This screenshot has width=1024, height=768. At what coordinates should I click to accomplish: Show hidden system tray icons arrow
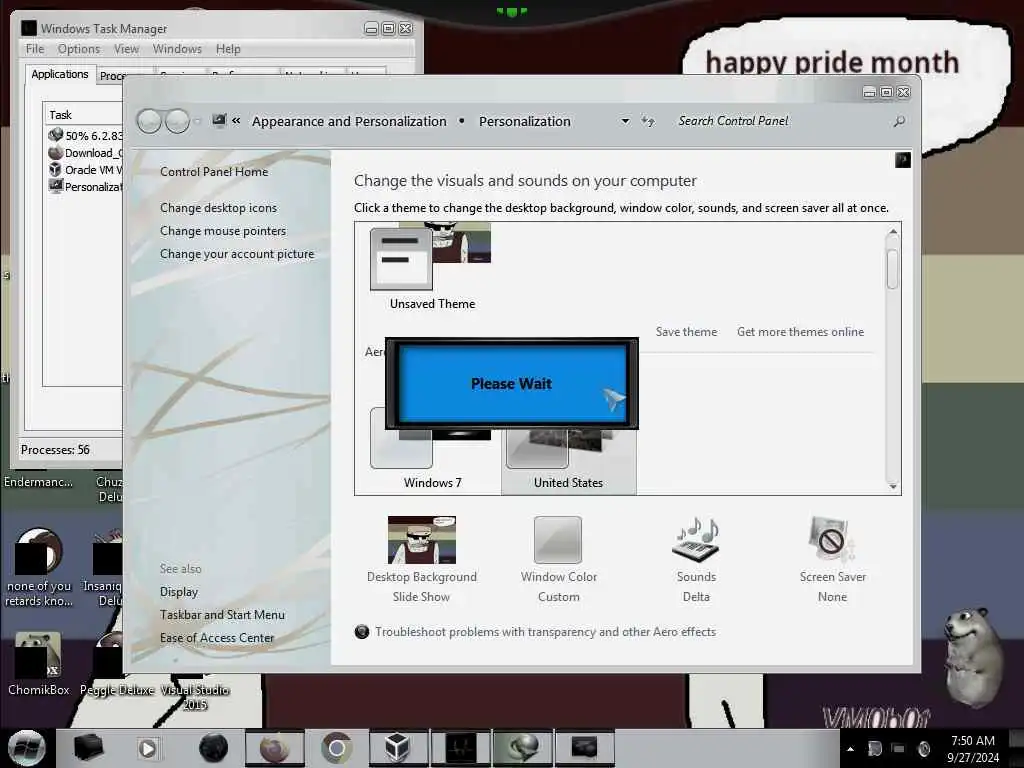click(850, 749)
